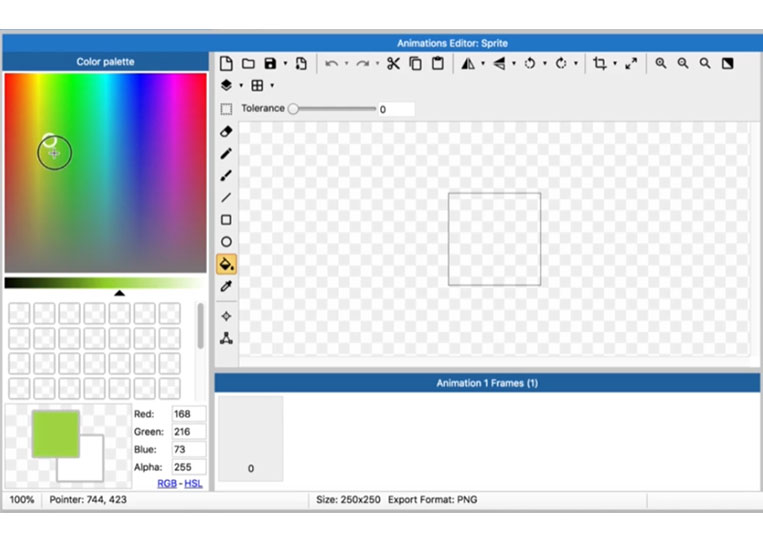Switch to HSL color mode link
Image resolution: width=763 pixels, height=541 pixels.
pyautogui.click(x=193, y=484)
